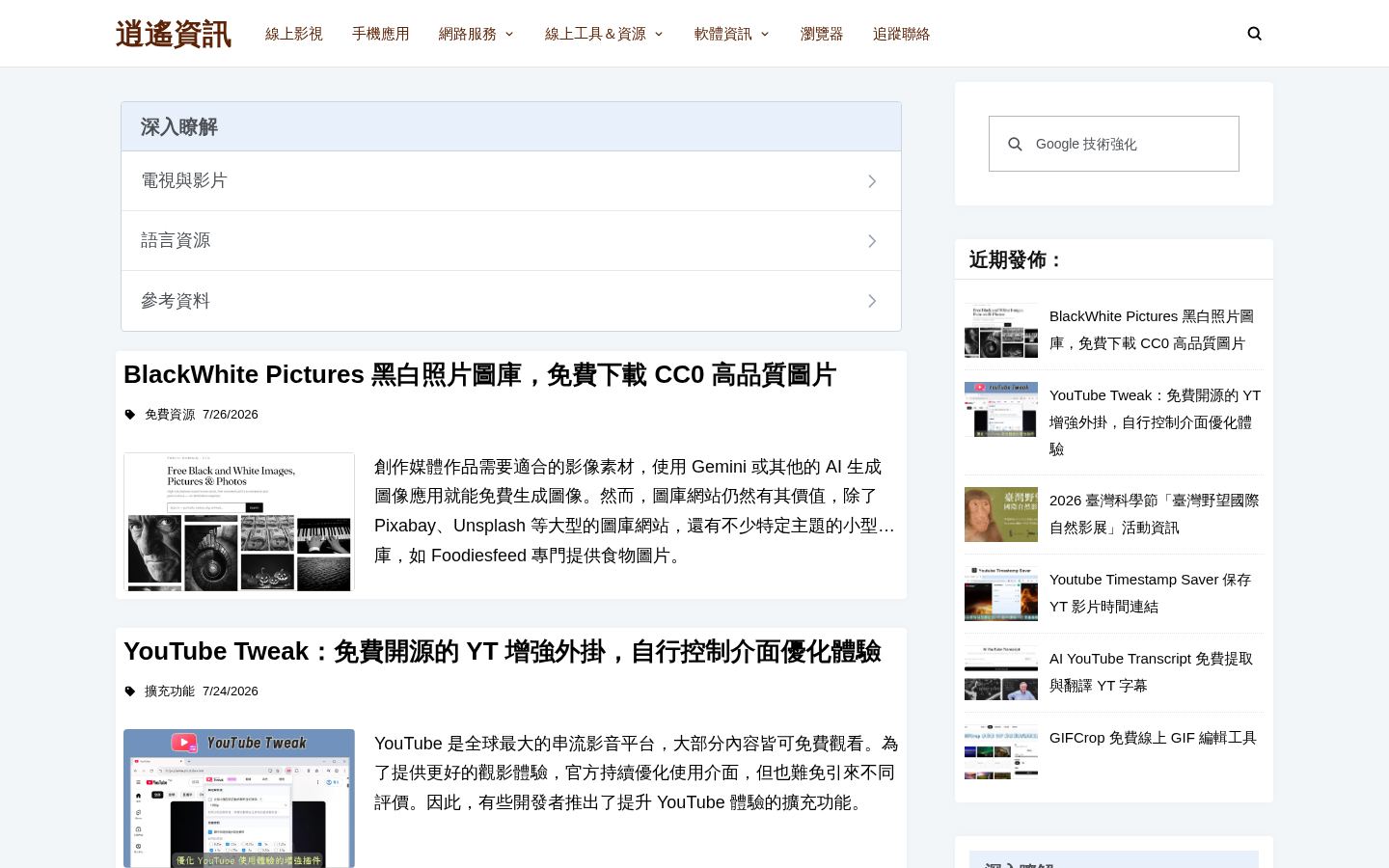
Task: Open the Youtube Timestamp Saver thumbnail in the sidebar
Action: coord(1001,593)
